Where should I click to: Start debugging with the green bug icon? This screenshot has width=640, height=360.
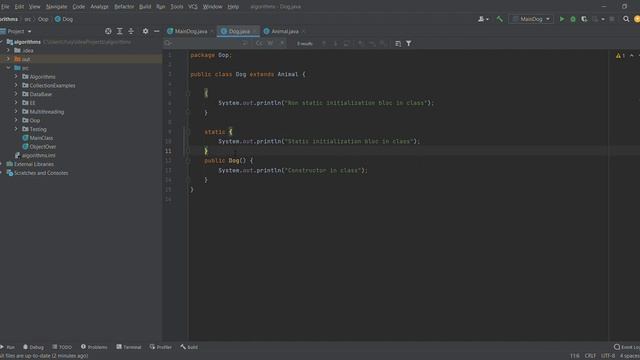[573, 19]
